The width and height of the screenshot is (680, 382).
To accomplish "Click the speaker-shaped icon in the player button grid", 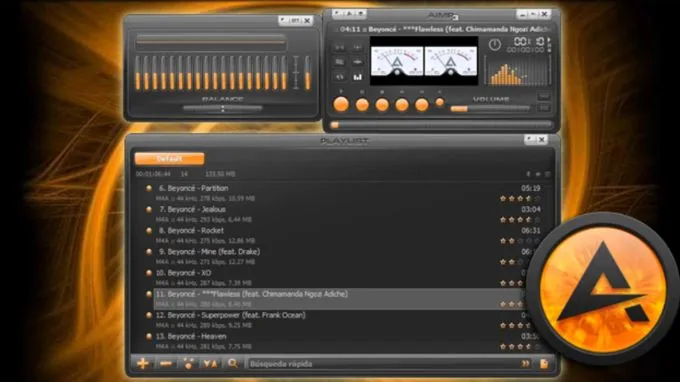I will 340,77.
